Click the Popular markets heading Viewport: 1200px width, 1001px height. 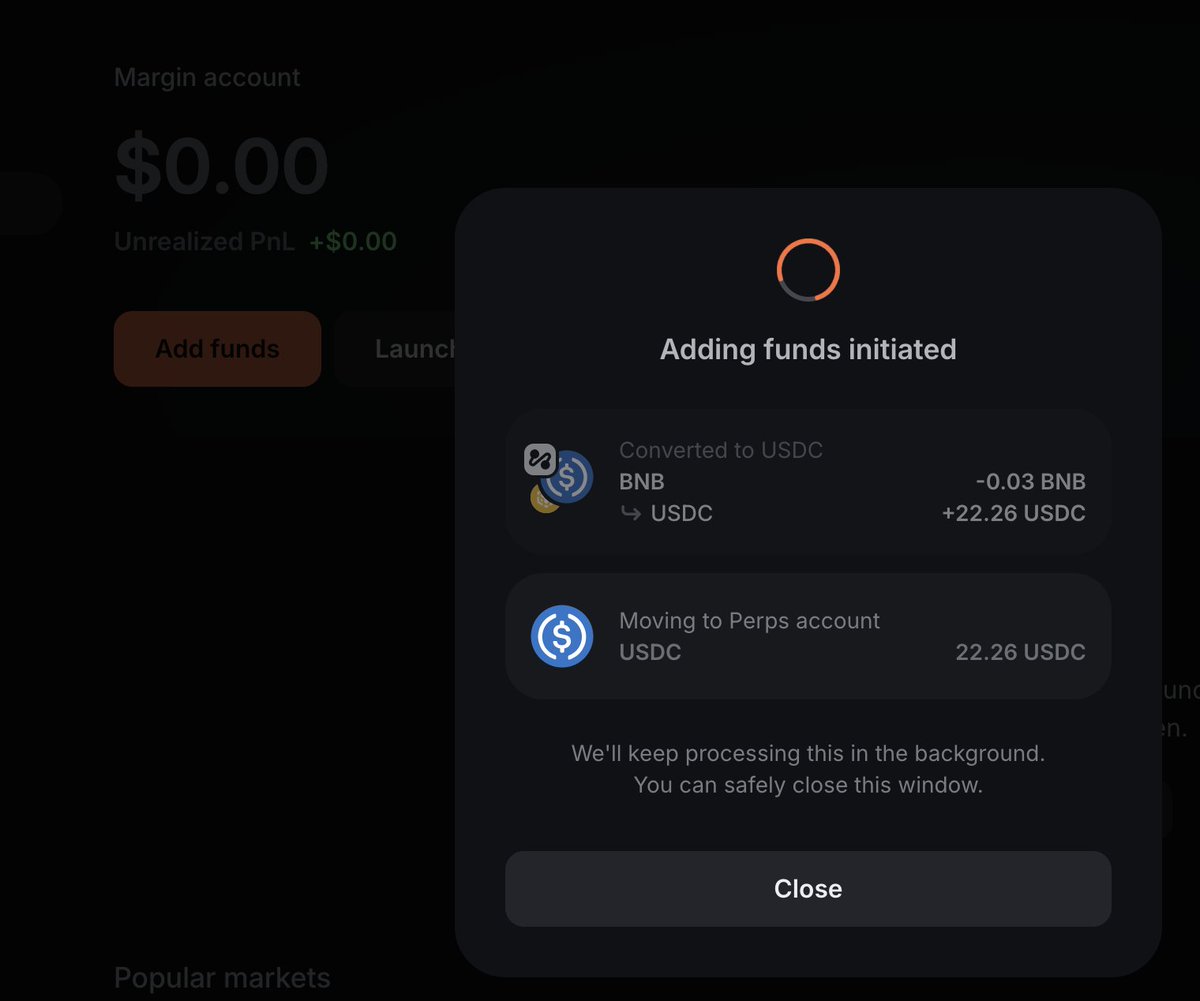pos(222,977)
